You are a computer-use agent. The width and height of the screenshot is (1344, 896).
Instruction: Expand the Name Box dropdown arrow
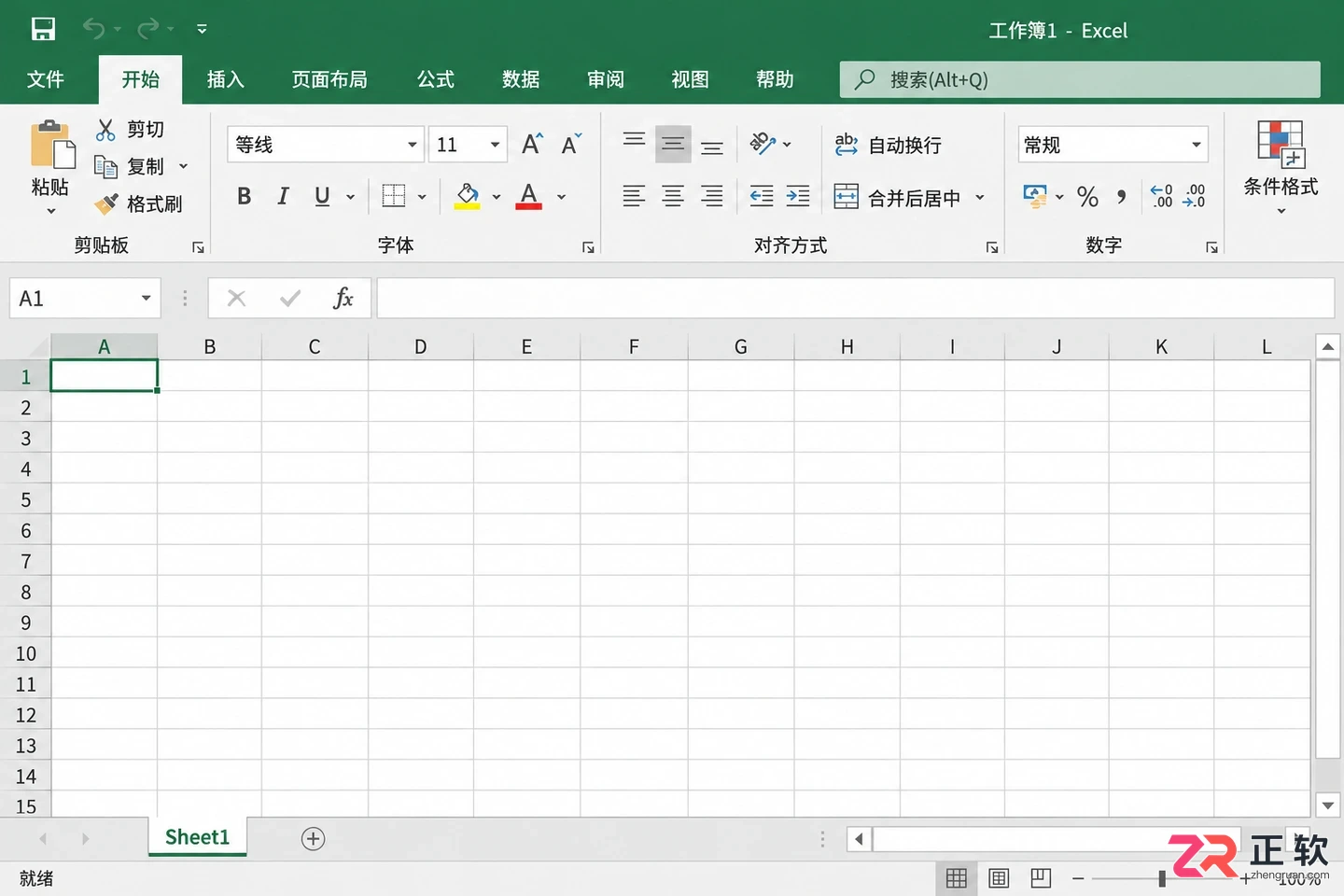tap(147, 299)
